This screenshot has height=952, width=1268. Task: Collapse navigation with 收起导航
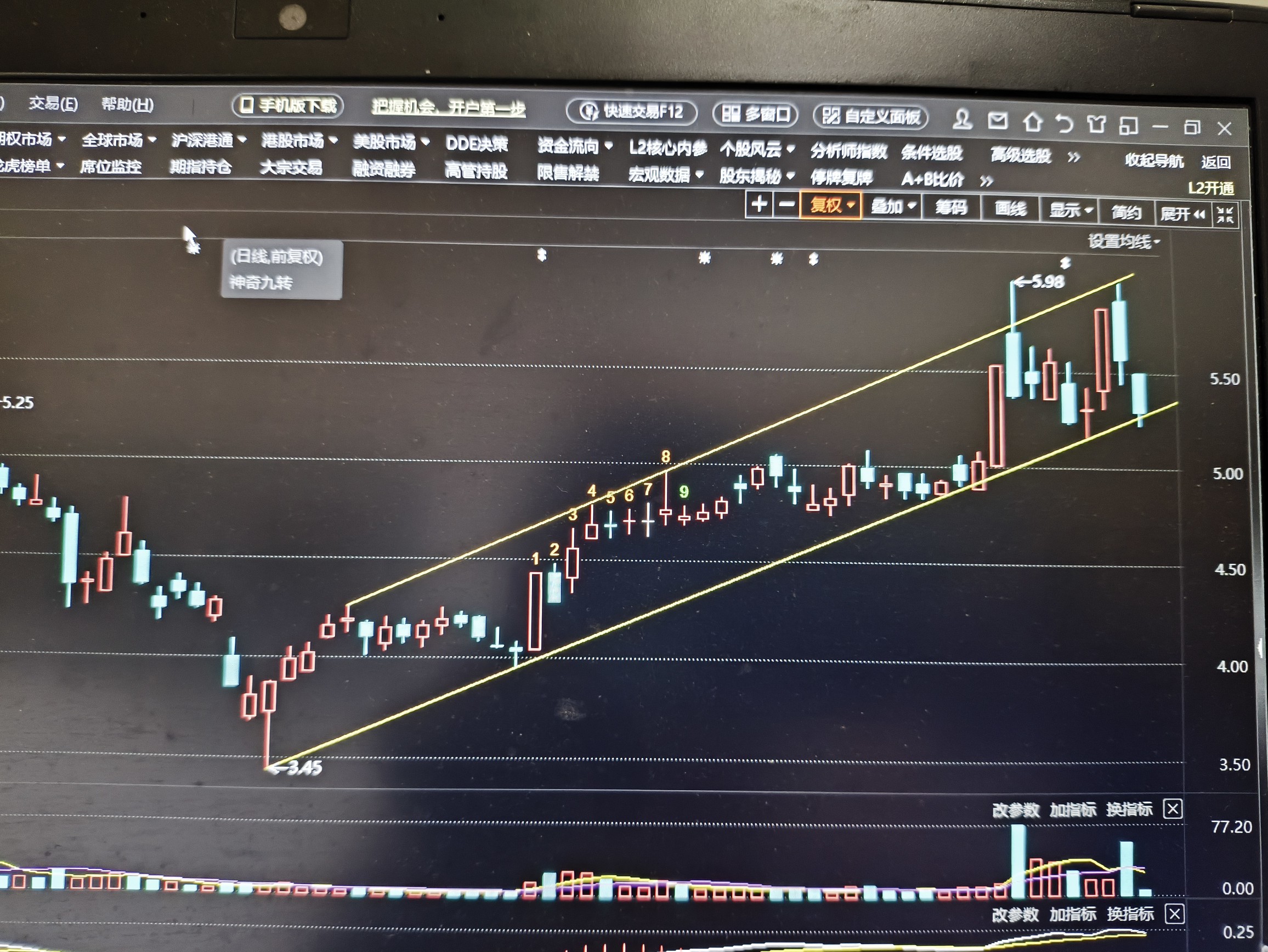pos(1153,161)
